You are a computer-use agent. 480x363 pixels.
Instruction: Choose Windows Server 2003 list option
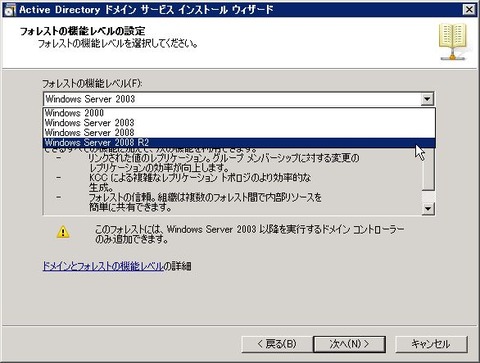click(x=239, y=123)
